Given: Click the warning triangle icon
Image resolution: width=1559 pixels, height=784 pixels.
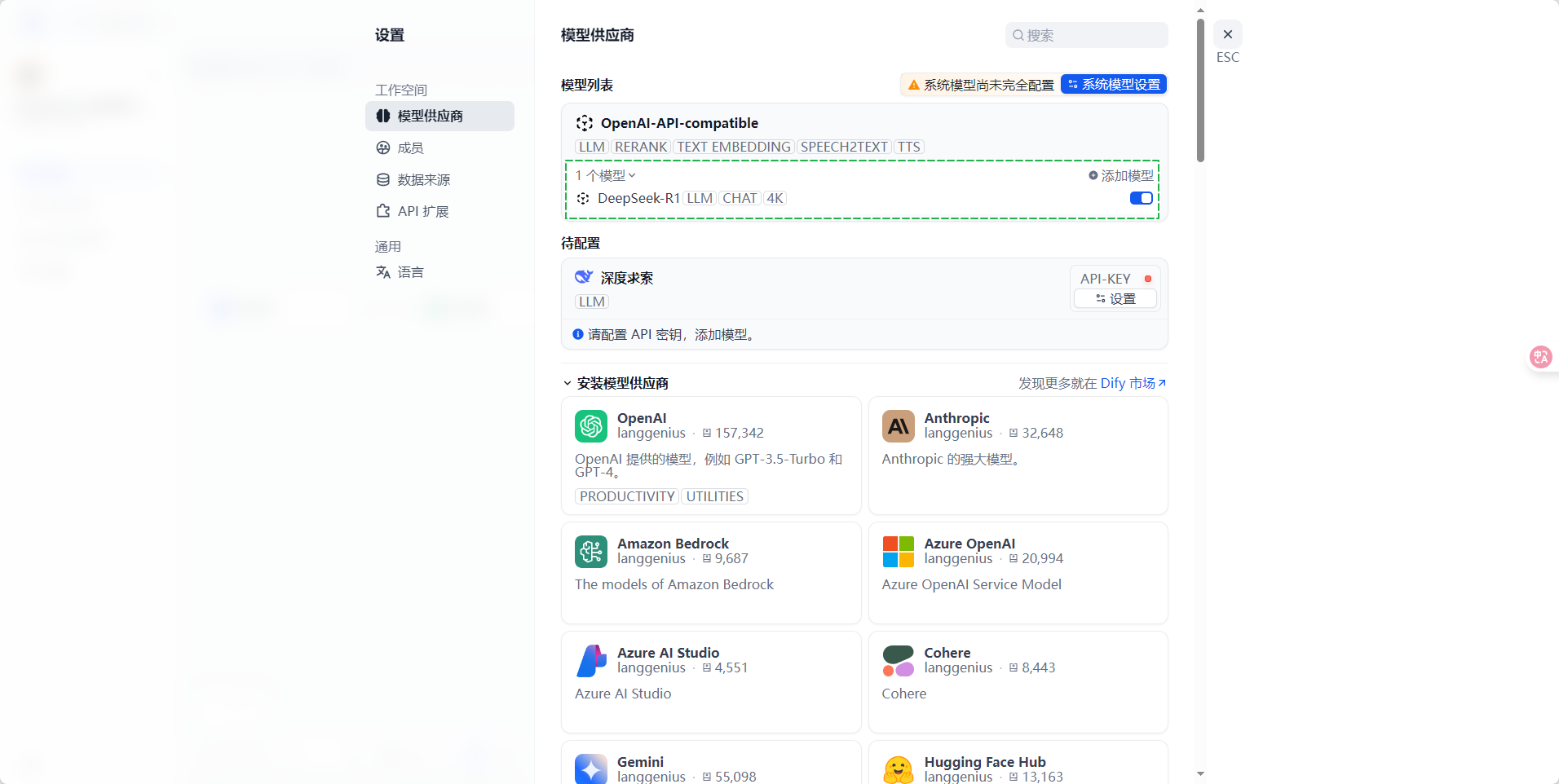Looking at the screenshot, I should point(913,85).
